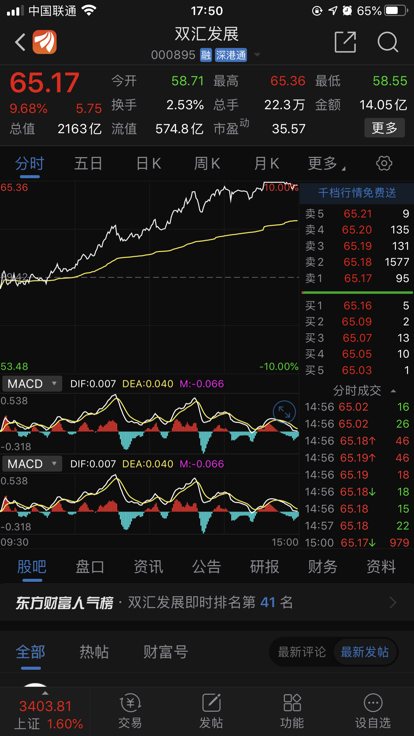Open chart settings gear icon
The height and width of the screenshot is (736, 414).
point(384,163)
